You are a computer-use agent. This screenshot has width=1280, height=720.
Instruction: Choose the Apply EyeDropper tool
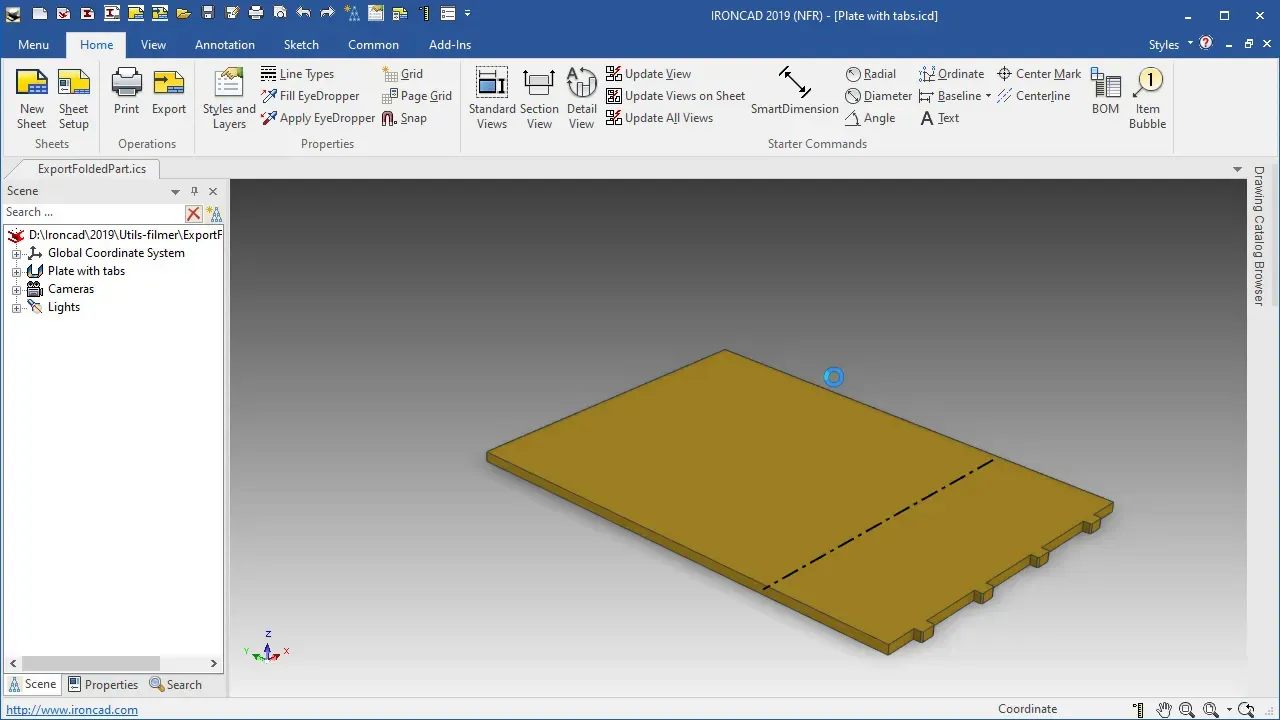coord(318,118)
